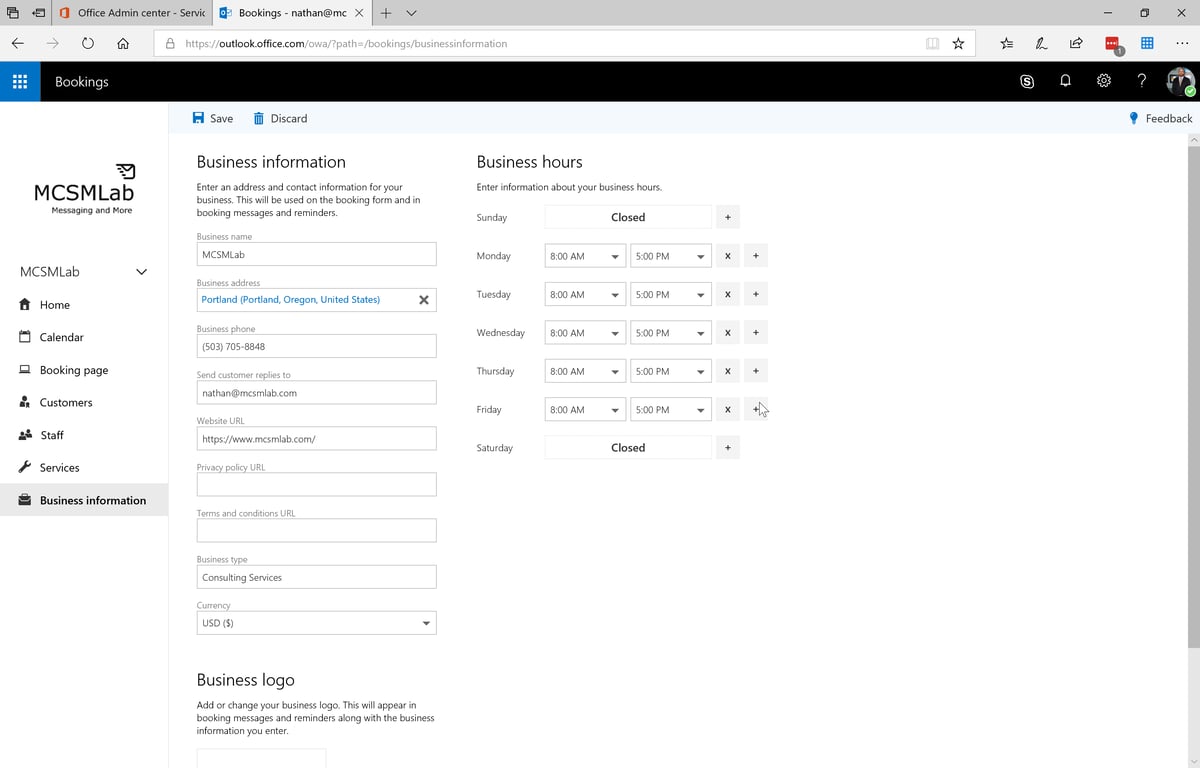1200x768 pixels.
Task: Remove Friday hours with the x button
Action: coord(727,409)
